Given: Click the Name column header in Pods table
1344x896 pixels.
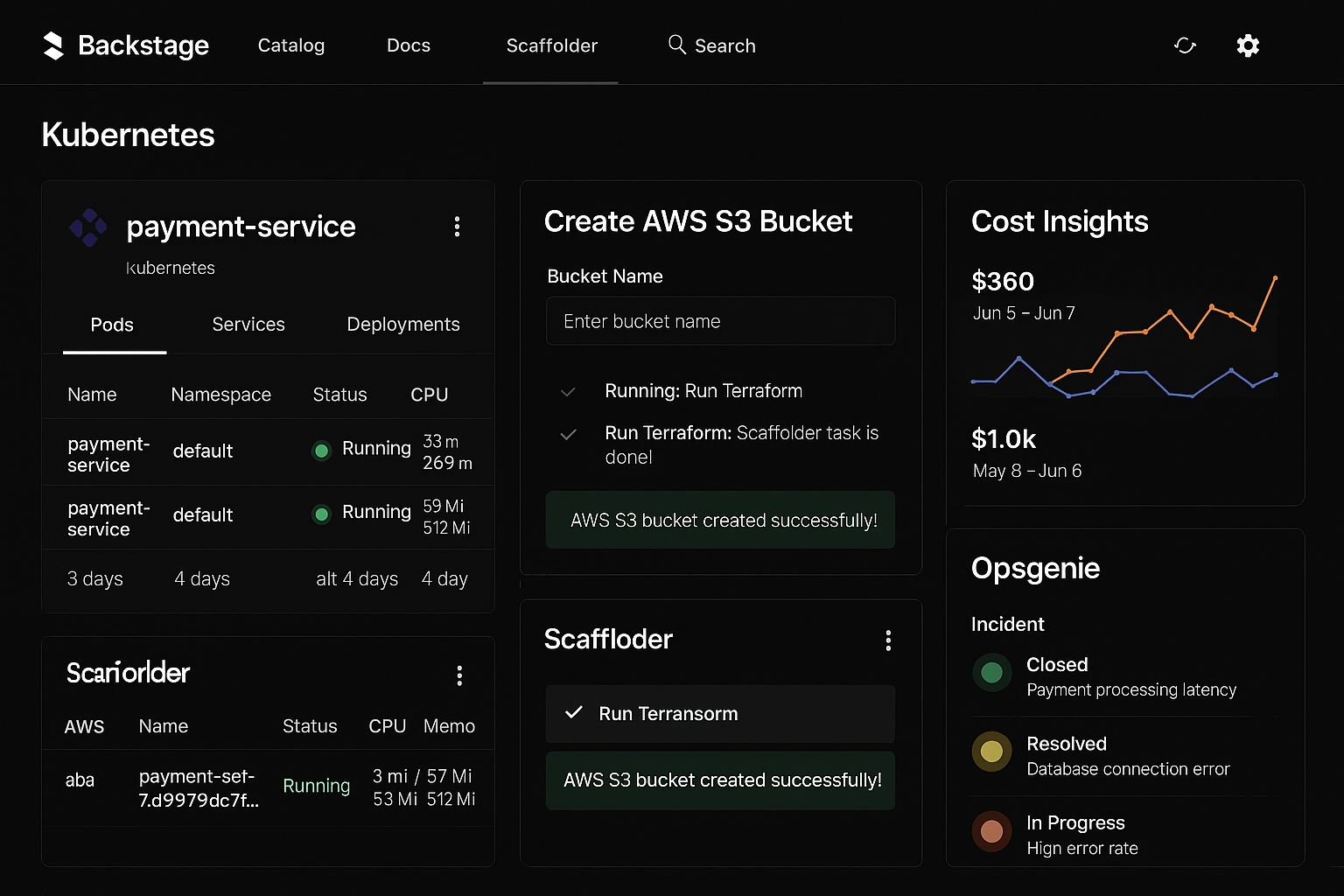Looking at the screenshot, I should click(92, 395).
